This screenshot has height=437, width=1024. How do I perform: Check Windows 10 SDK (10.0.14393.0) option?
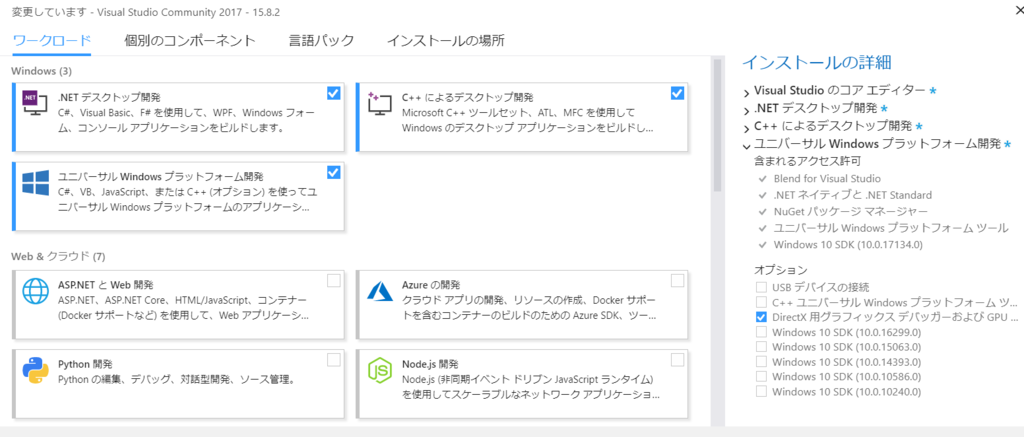coord(761,362)
